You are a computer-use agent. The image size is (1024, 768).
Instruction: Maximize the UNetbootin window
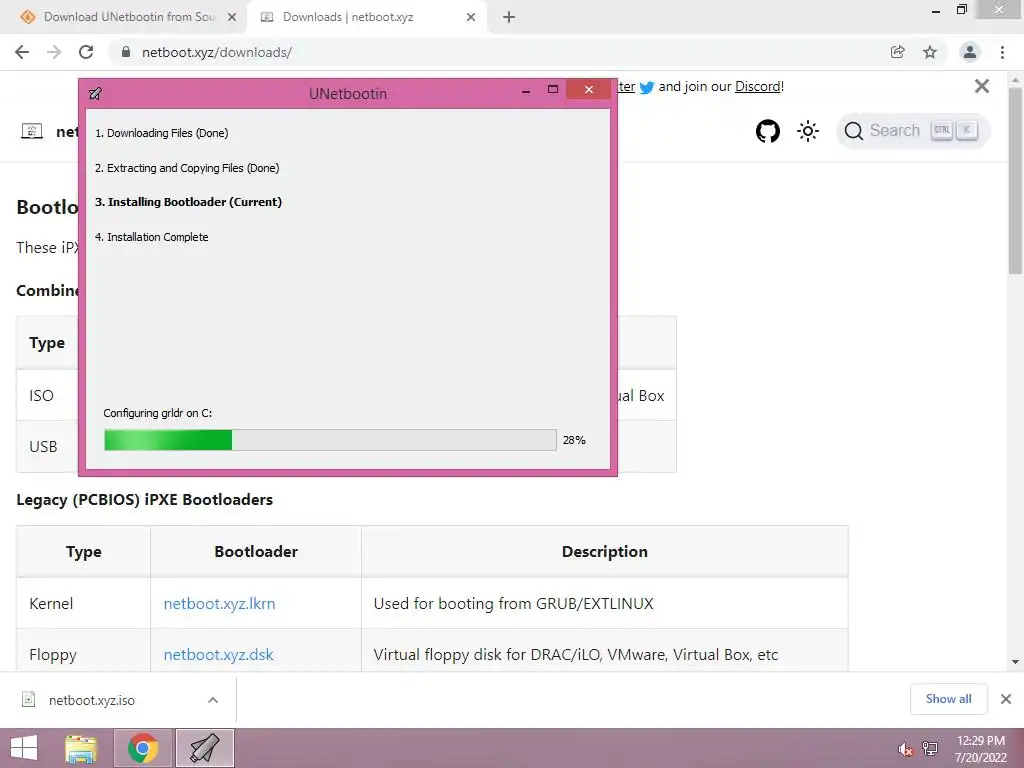pyautogui.click(x=552, y=89)
